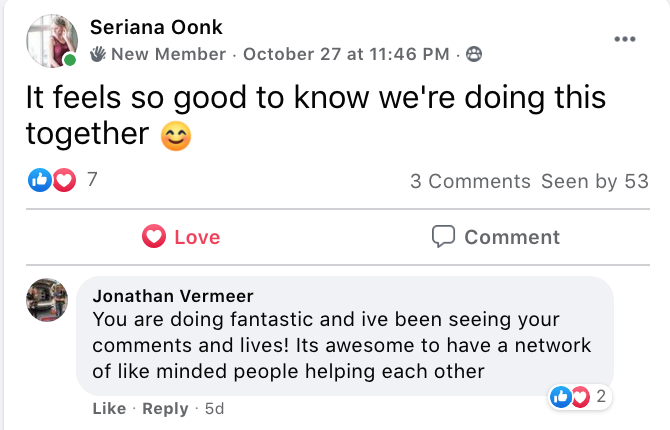Reply to Jonathan Vermeer's comment
The height and width of the screenshot is (430, 670).
[x=165, y=408]
